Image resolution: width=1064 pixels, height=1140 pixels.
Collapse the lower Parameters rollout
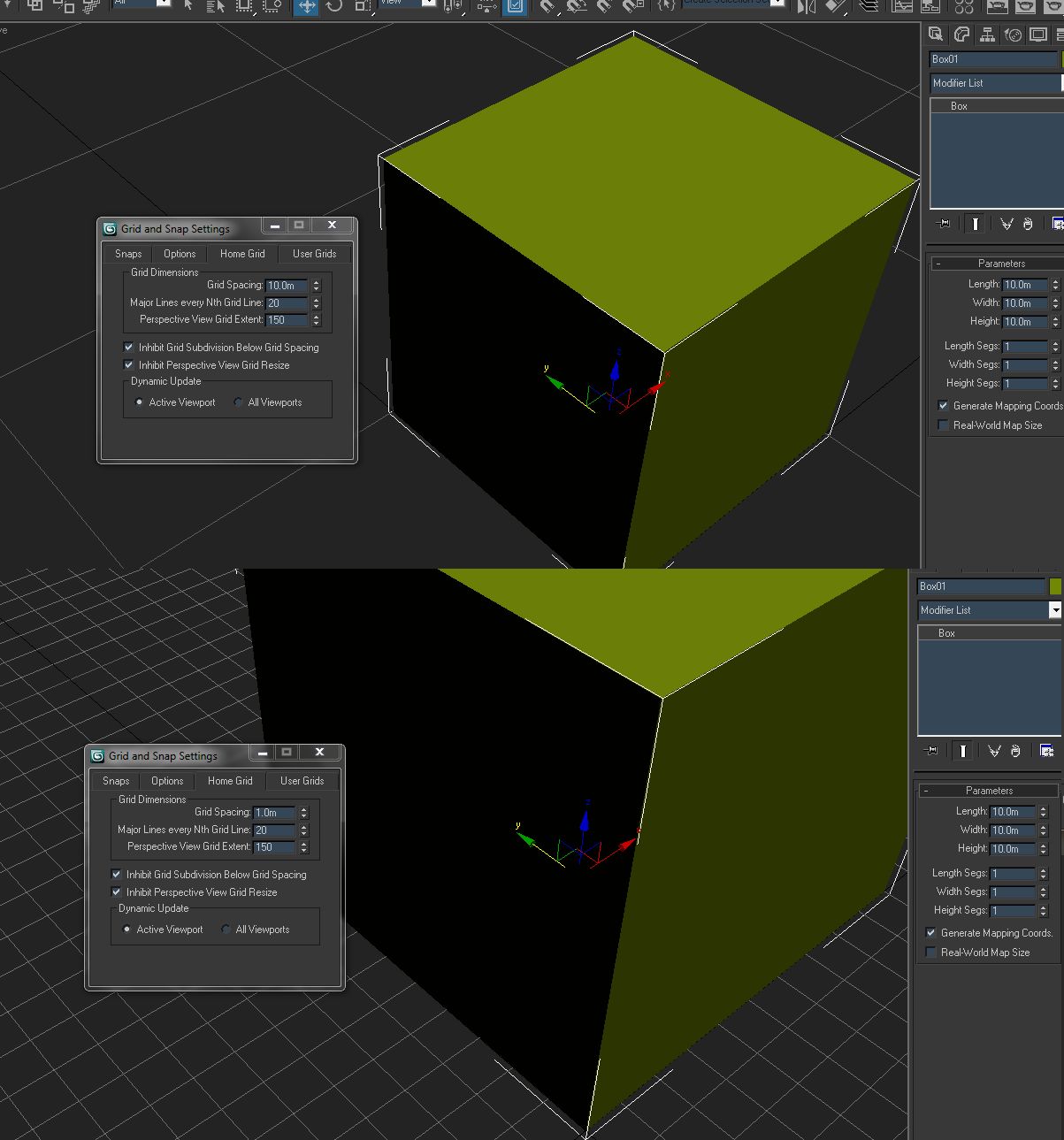point(989,791)
